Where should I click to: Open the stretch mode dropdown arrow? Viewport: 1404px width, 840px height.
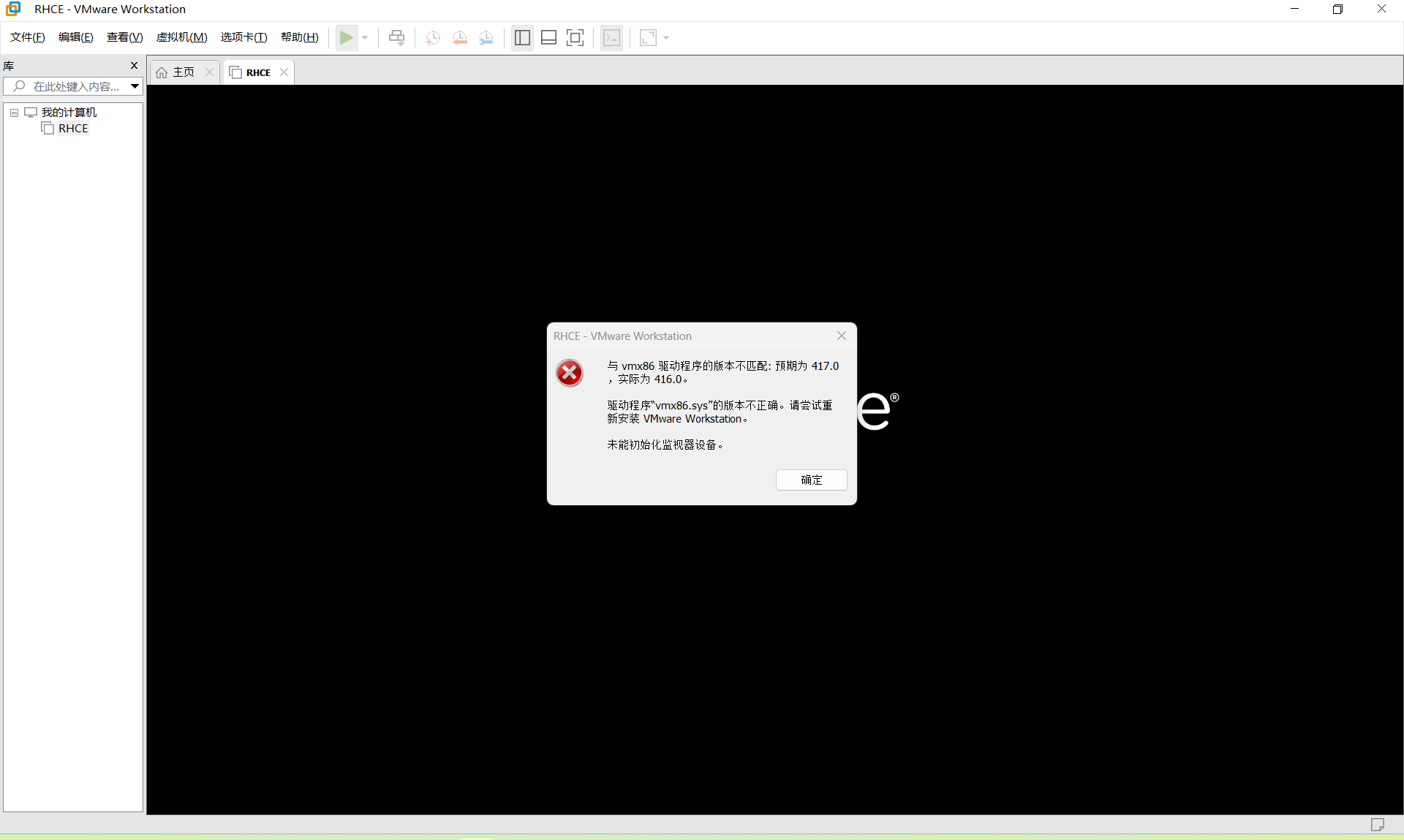point(666,37)
